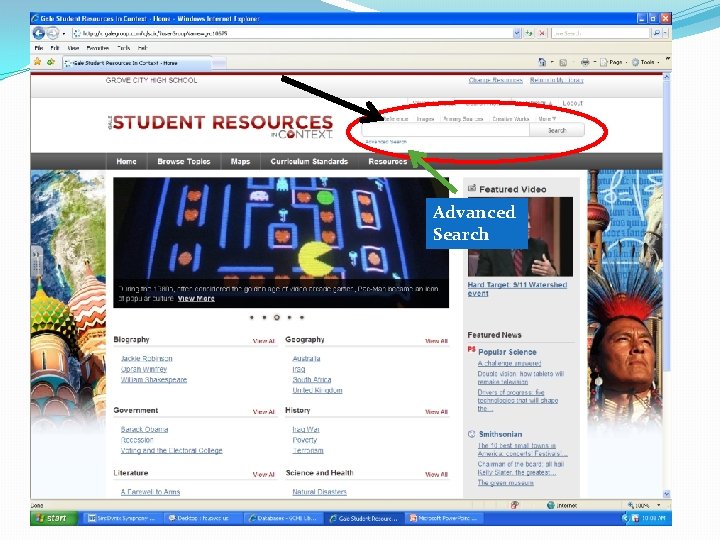Click the Popular Science news heading
720x540 pixels.
point(507,352)
